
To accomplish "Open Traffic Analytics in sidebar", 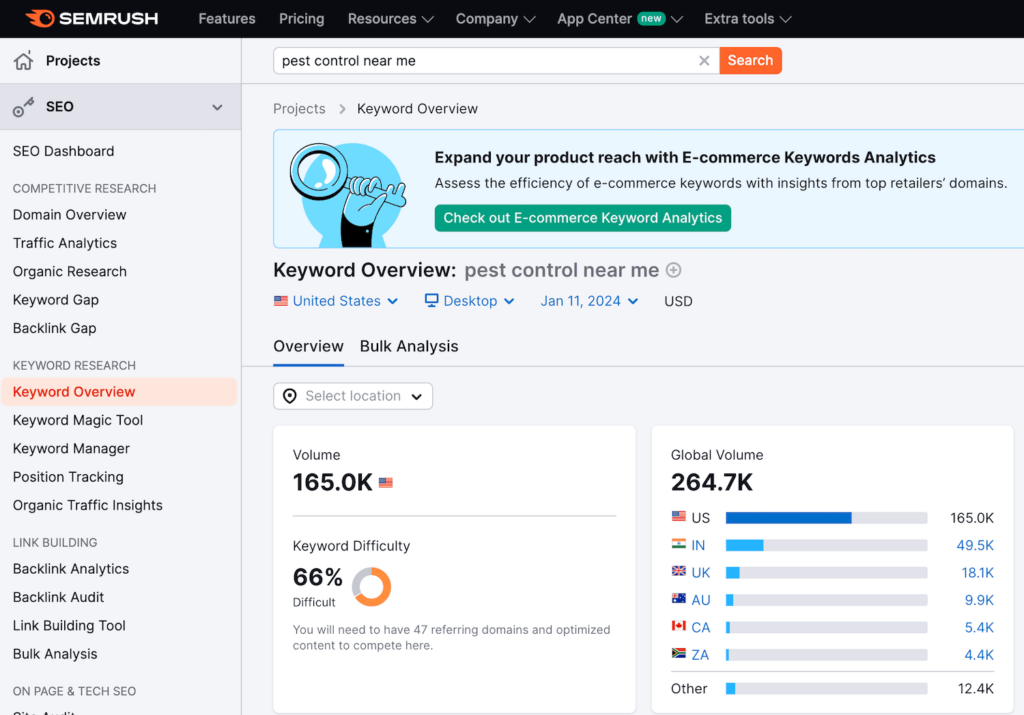I will (65, 244).
